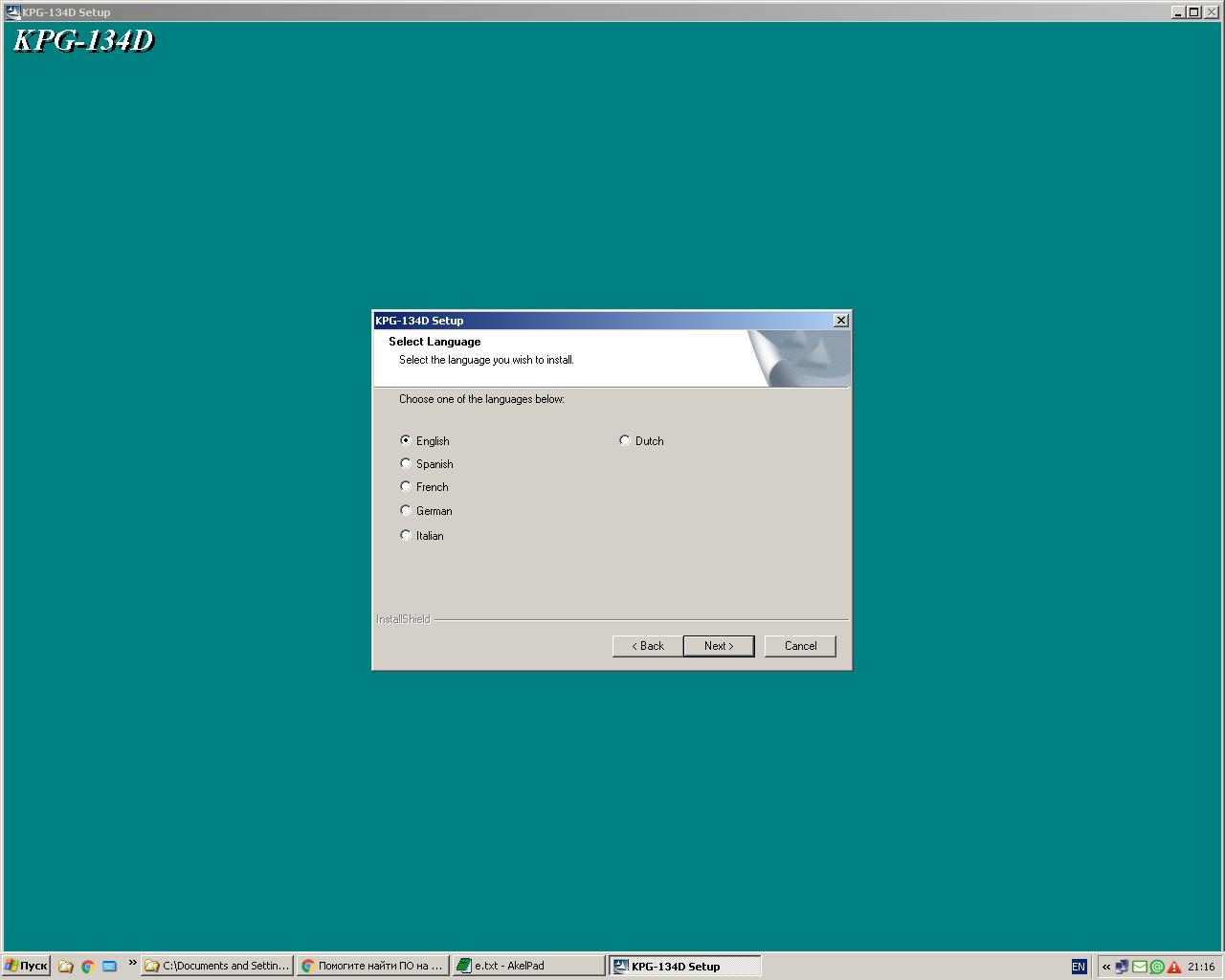Close the main background setup window
This screenshot has width=1225, height=980.
click(1212, 12)
